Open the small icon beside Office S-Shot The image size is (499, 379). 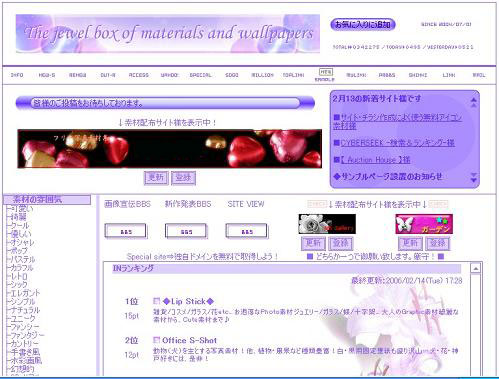[156, 340]
